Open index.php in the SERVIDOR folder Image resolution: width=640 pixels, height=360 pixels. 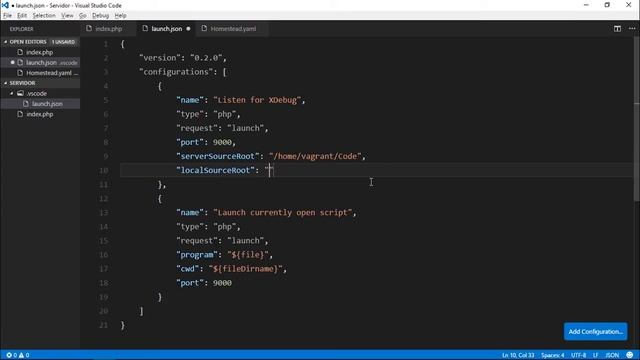pos(40,114)
